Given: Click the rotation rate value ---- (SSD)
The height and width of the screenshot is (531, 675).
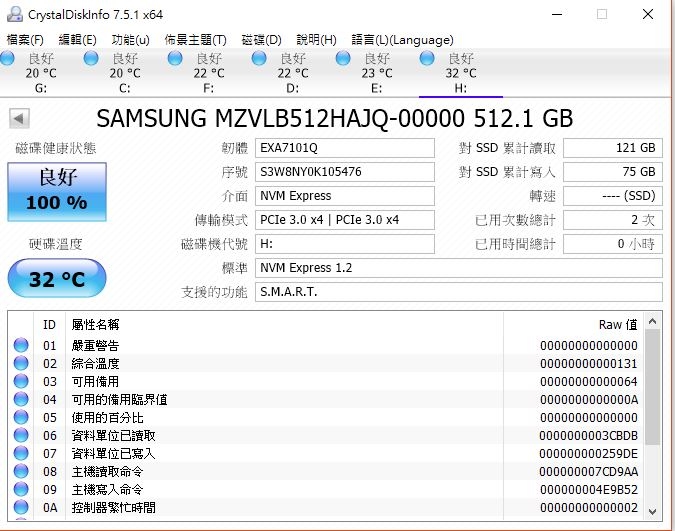Looking at the screenshot, I should click(613, 196).
